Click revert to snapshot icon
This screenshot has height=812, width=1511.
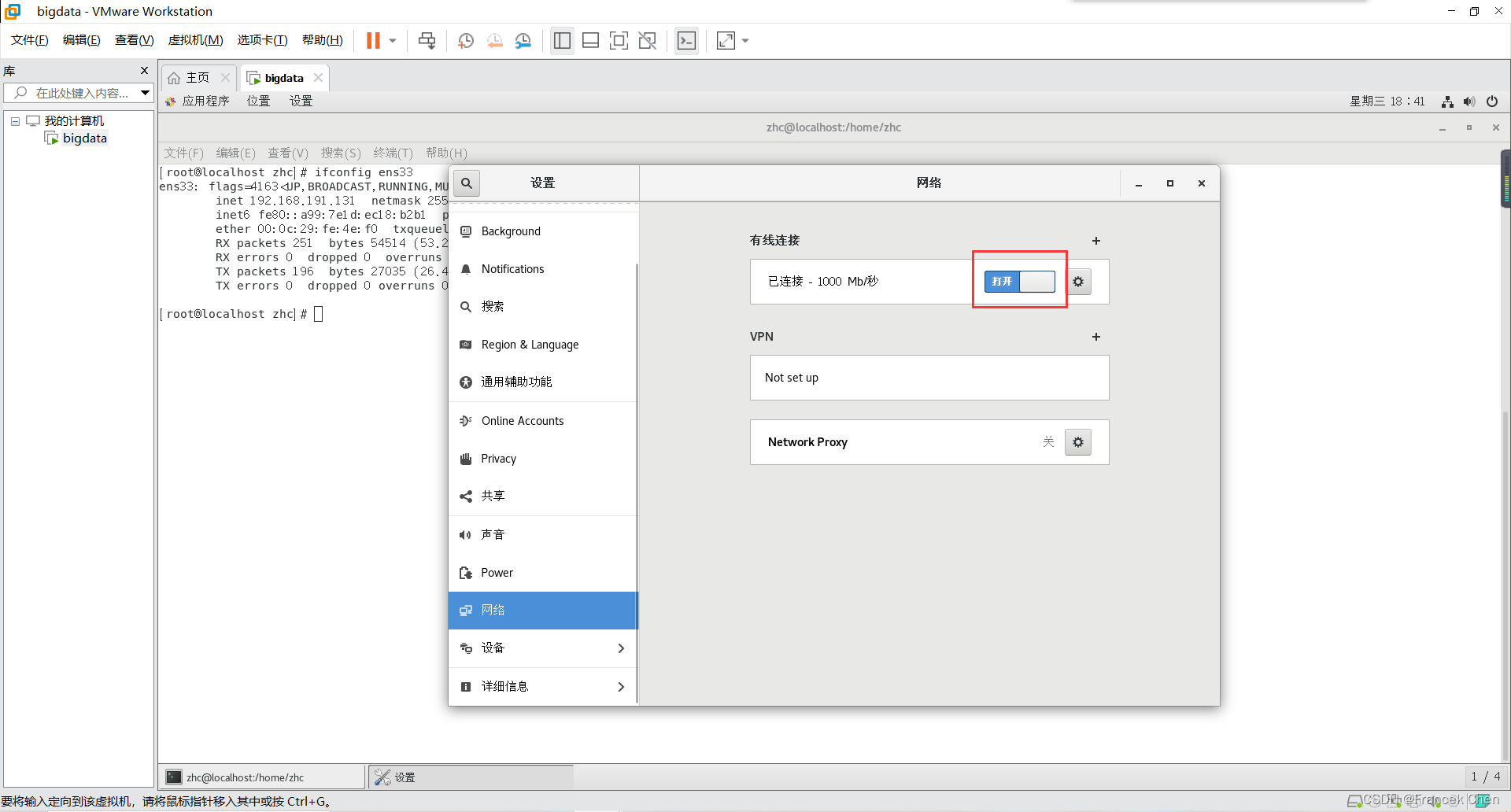pyautogui.click(x=495, y=40)
